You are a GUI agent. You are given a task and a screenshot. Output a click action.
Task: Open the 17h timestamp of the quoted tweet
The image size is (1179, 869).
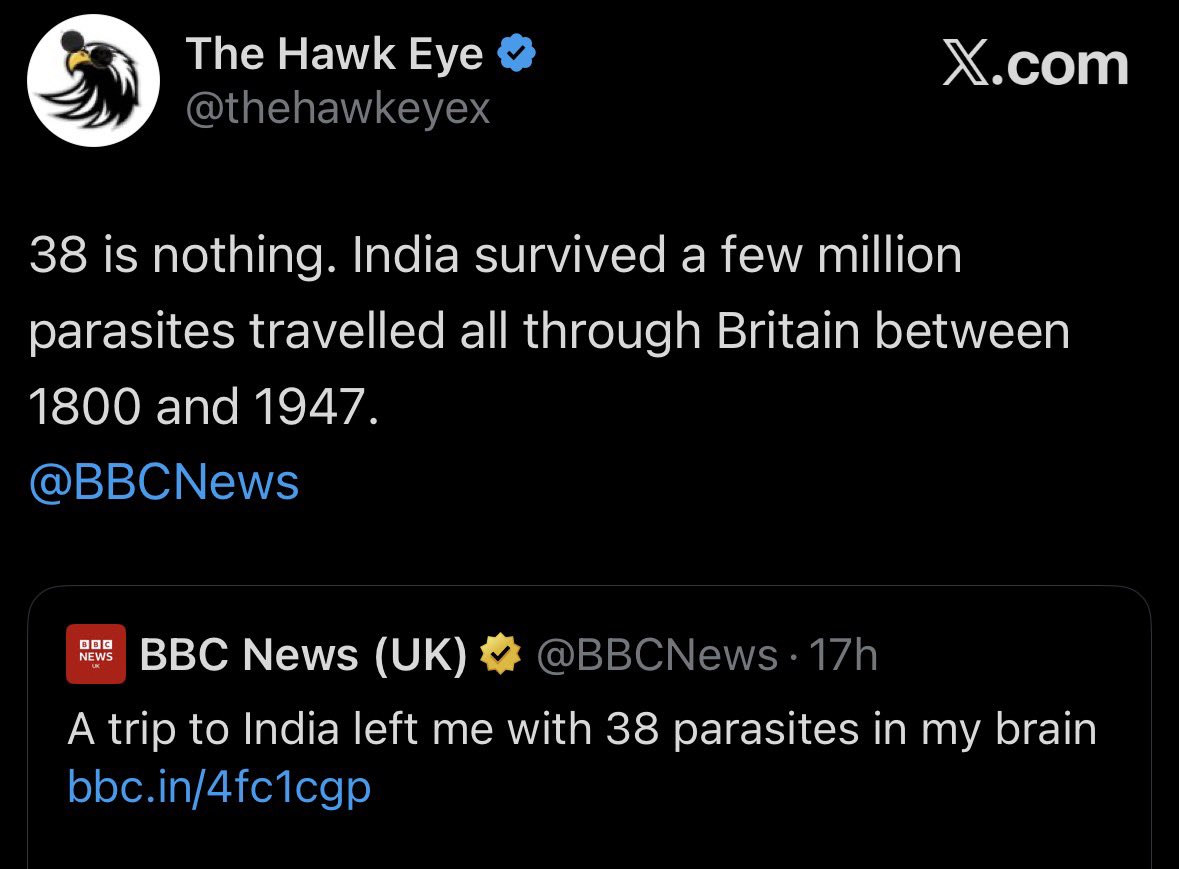pyautogui.click(x=843, y=654)
